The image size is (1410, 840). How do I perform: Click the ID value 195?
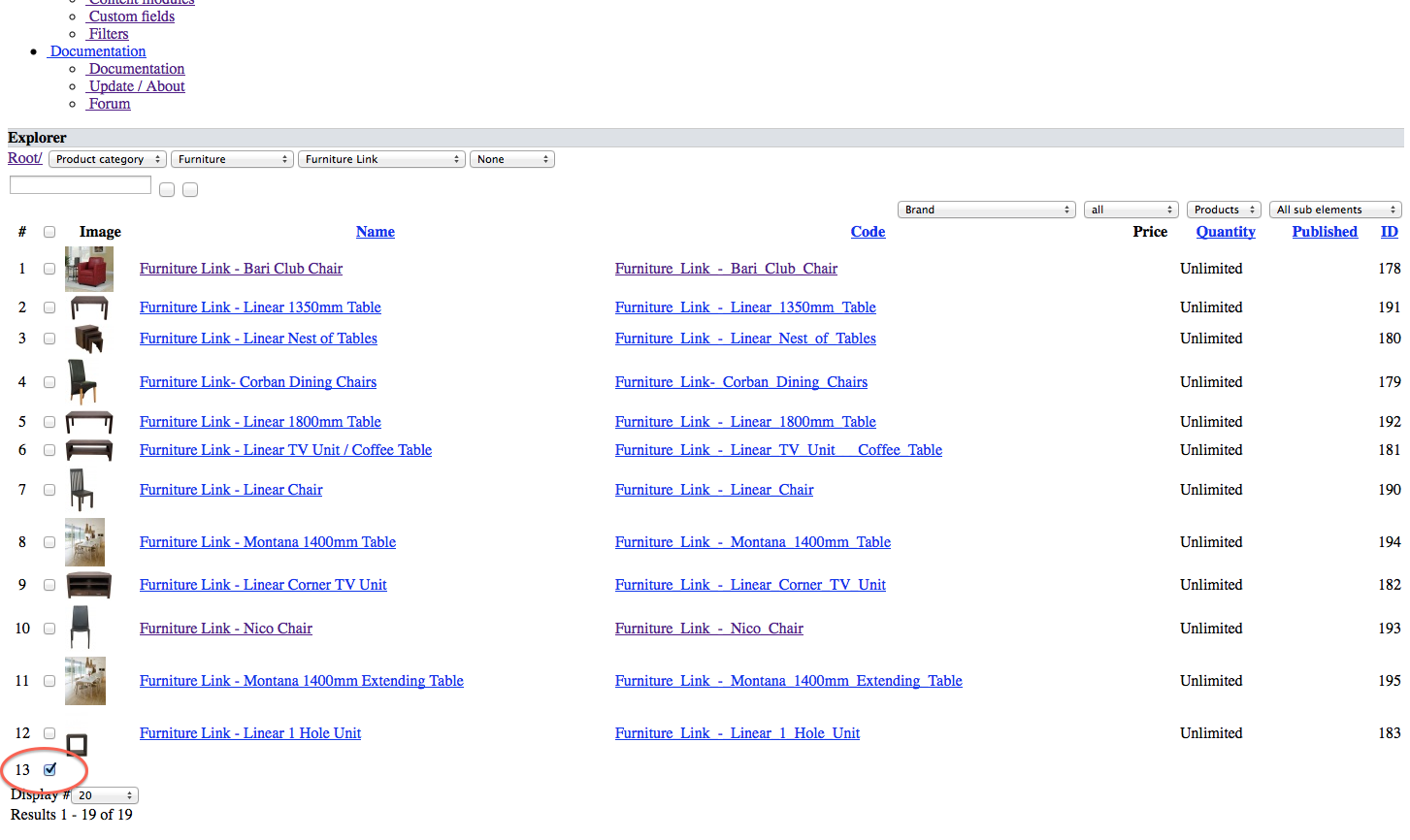(x=1390, y=681)
